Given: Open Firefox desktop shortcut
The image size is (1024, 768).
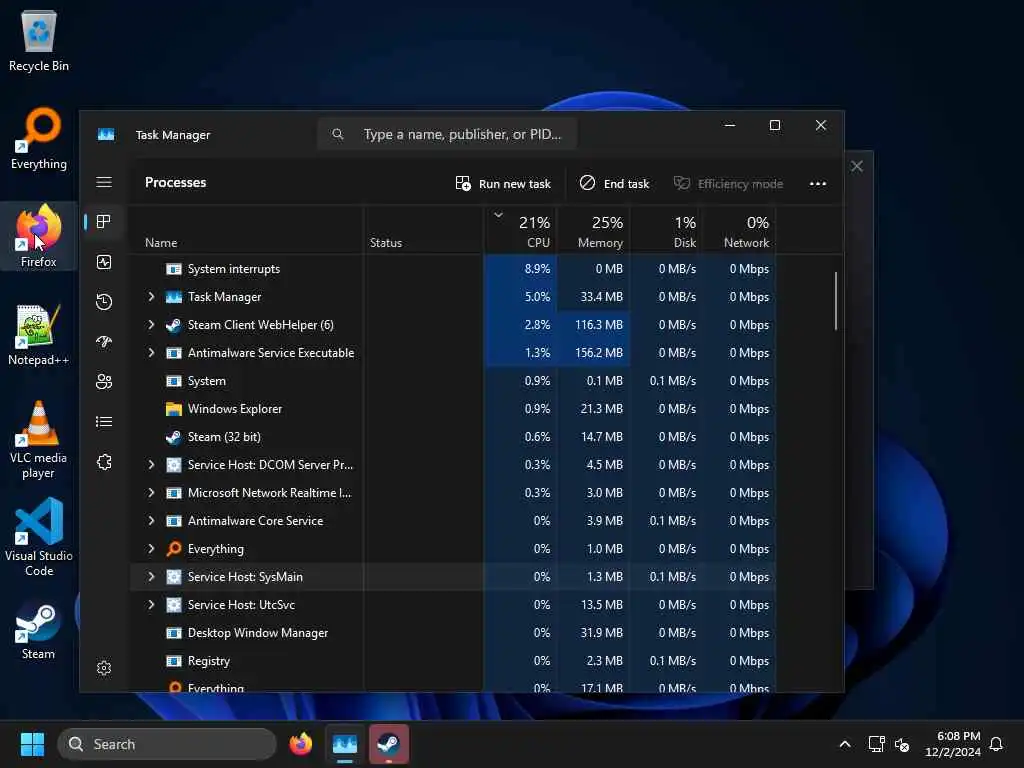Looking at the screenshot, I should (39, 236).
